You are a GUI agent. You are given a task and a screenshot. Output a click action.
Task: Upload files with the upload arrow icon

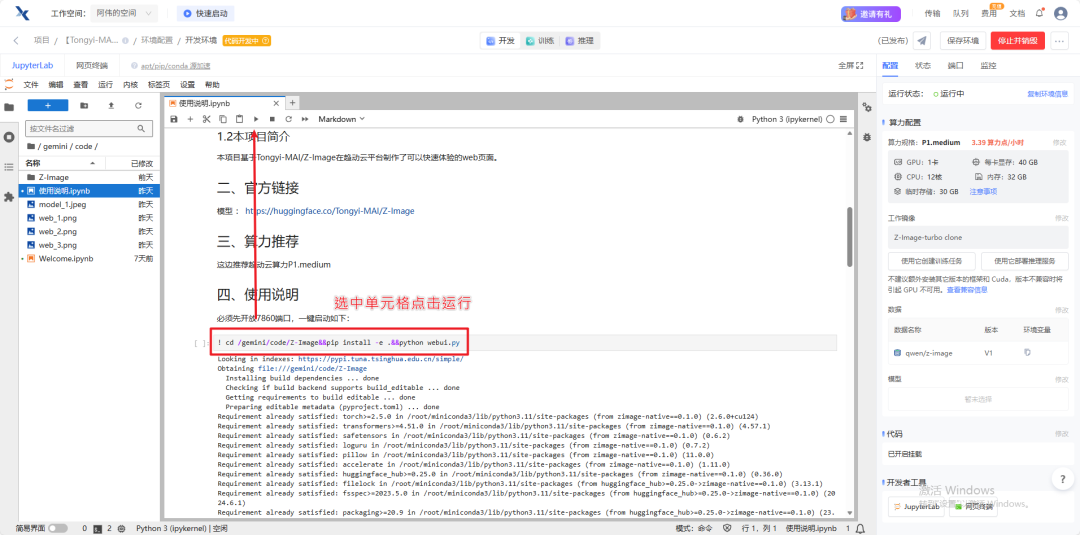(111, 105)
